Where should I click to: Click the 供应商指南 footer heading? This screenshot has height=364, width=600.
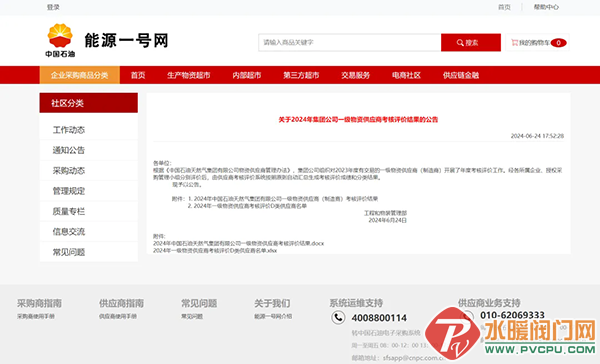[122, 303]
